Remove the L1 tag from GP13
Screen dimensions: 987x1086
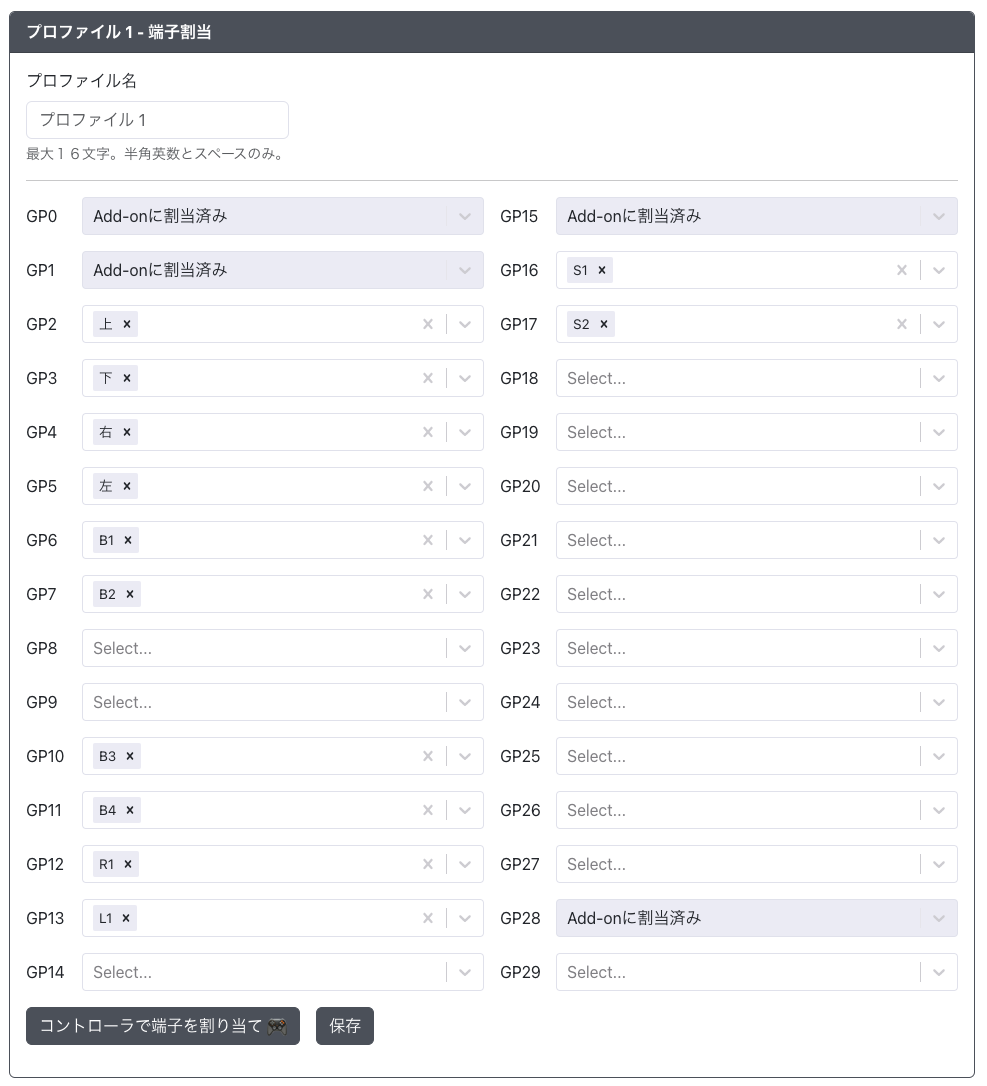126,918
